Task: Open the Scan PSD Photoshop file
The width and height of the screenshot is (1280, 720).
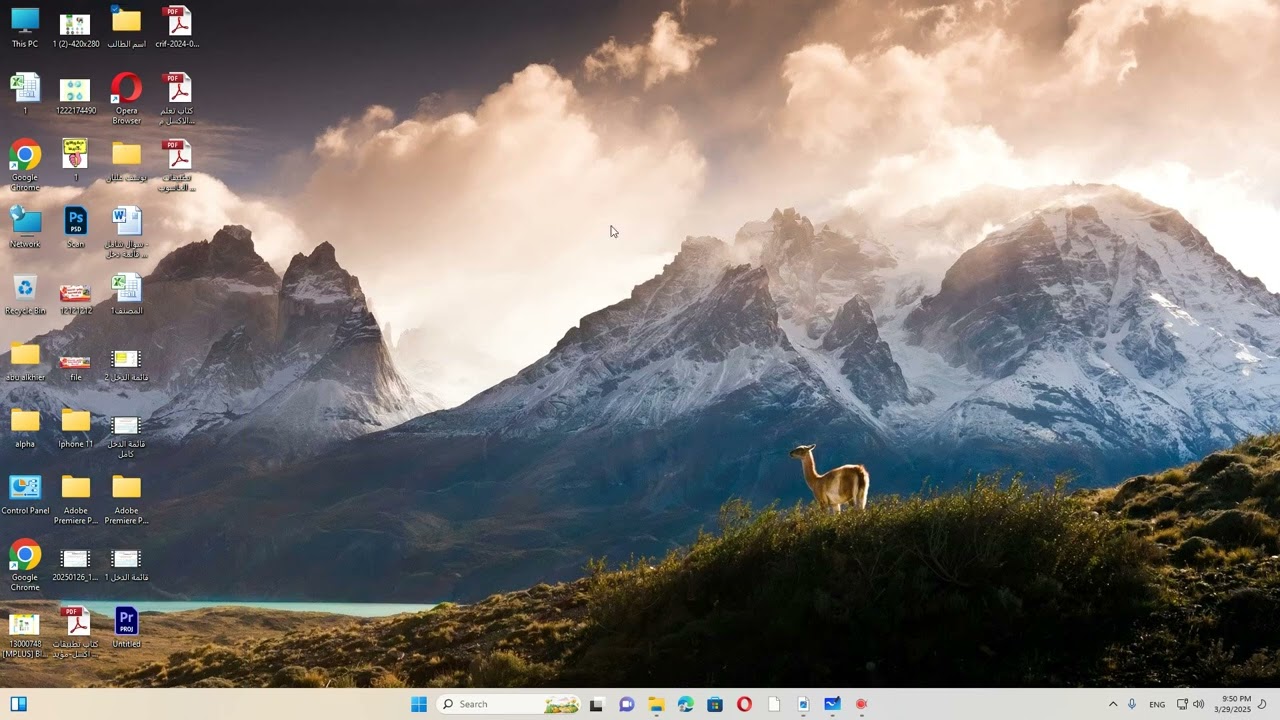Action: click(x=76, y=227)
